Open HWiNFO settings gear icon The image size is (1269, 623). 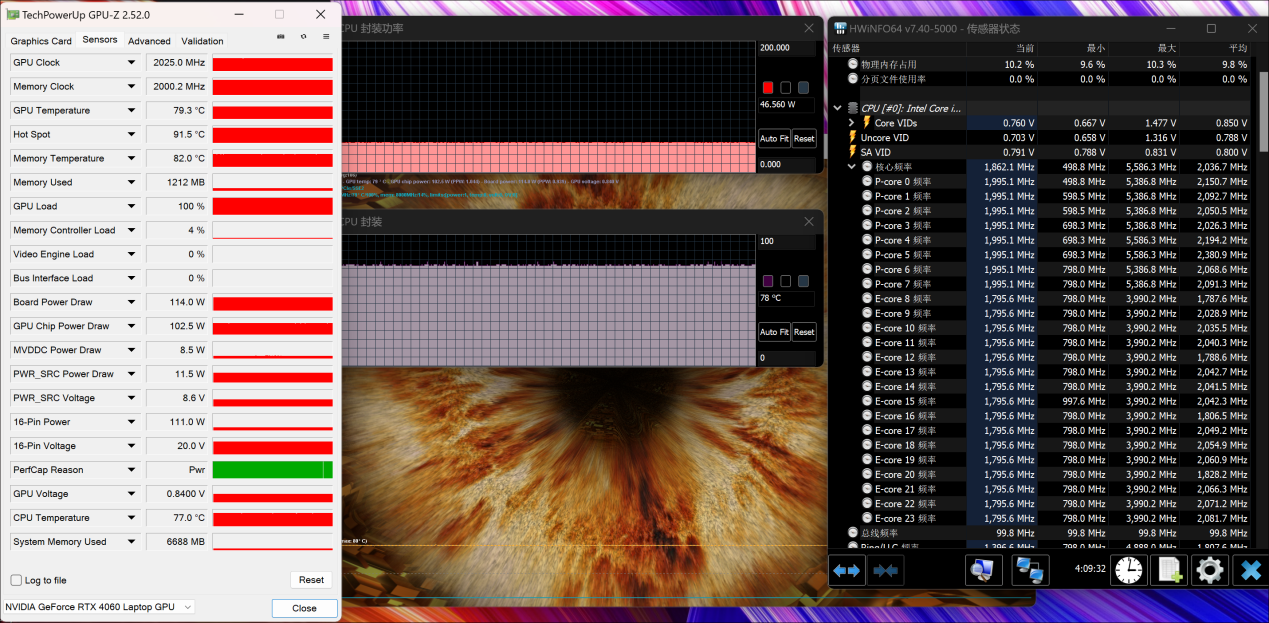pyautogui.click(x=1209, y=570)
